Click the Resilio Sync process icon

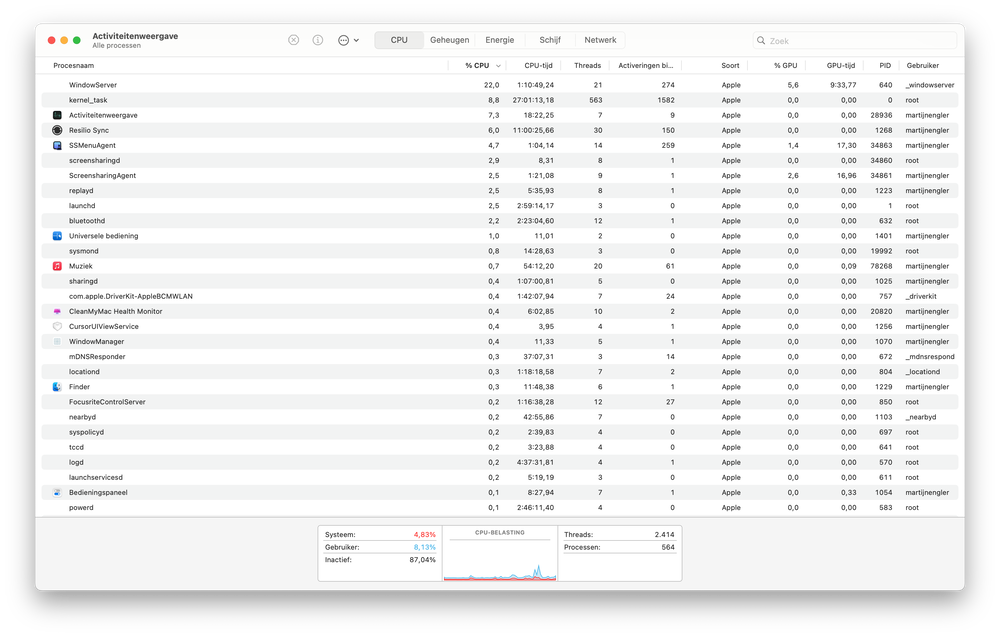(57, 130)
